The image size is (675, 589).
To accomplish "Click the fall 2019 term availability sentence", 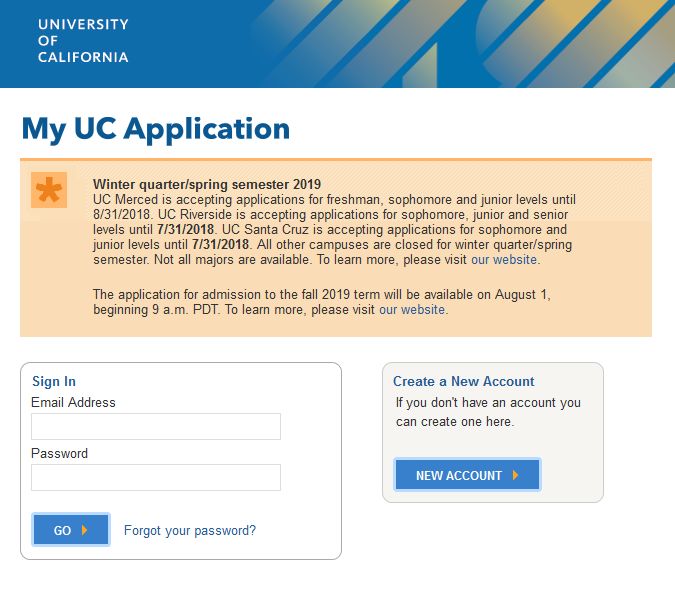I will coord(322,302).
